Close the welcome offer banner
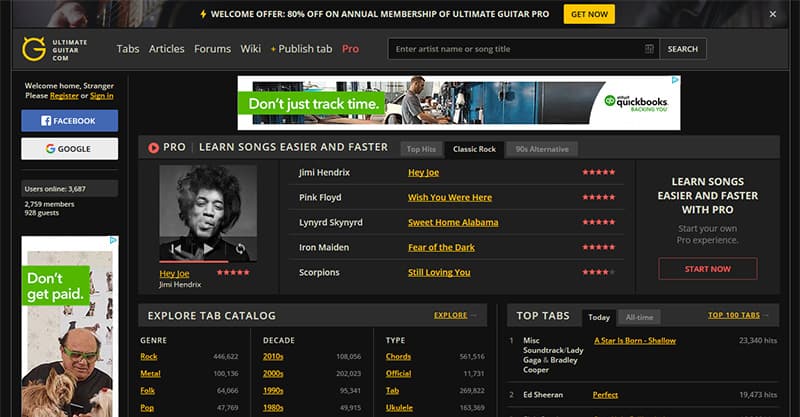This screenshot has width=800, height=417. click(772, 14)
